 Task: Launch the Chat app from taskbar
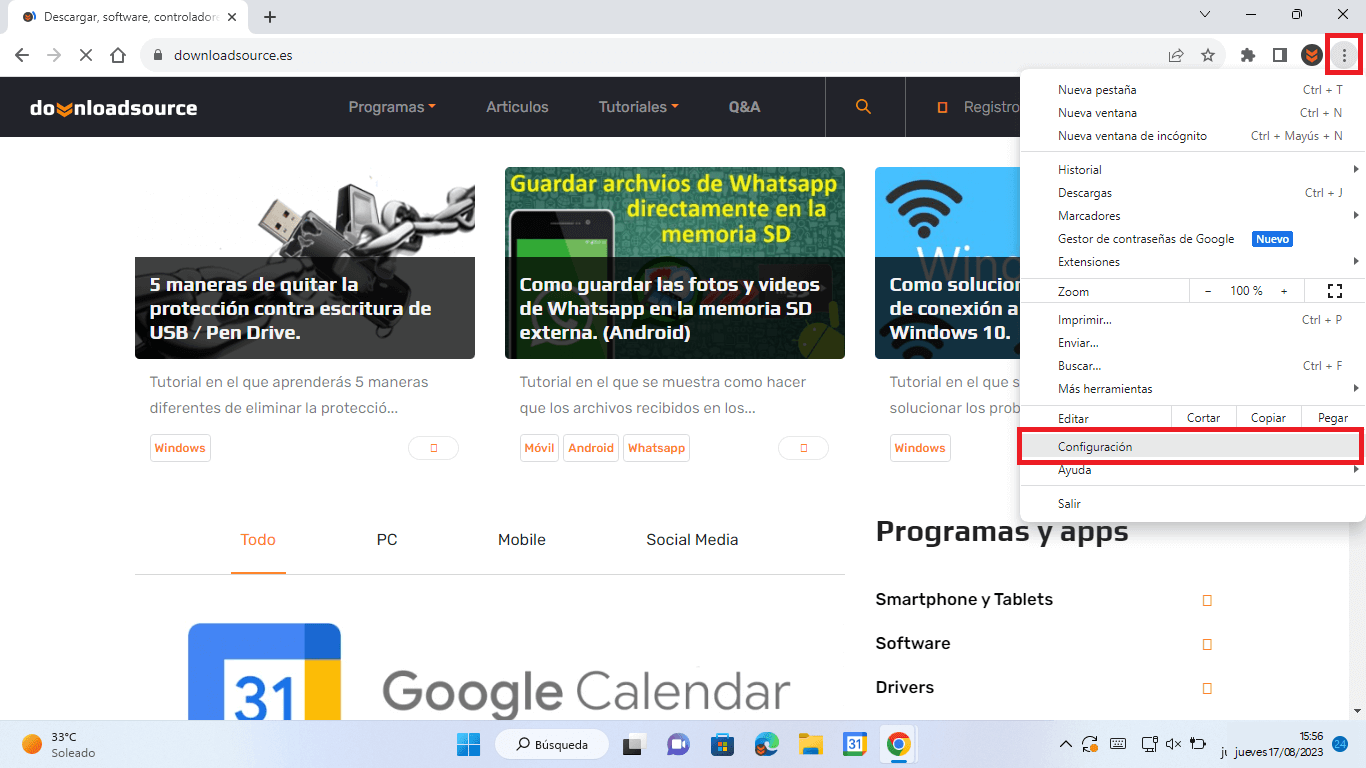point(678,744)
